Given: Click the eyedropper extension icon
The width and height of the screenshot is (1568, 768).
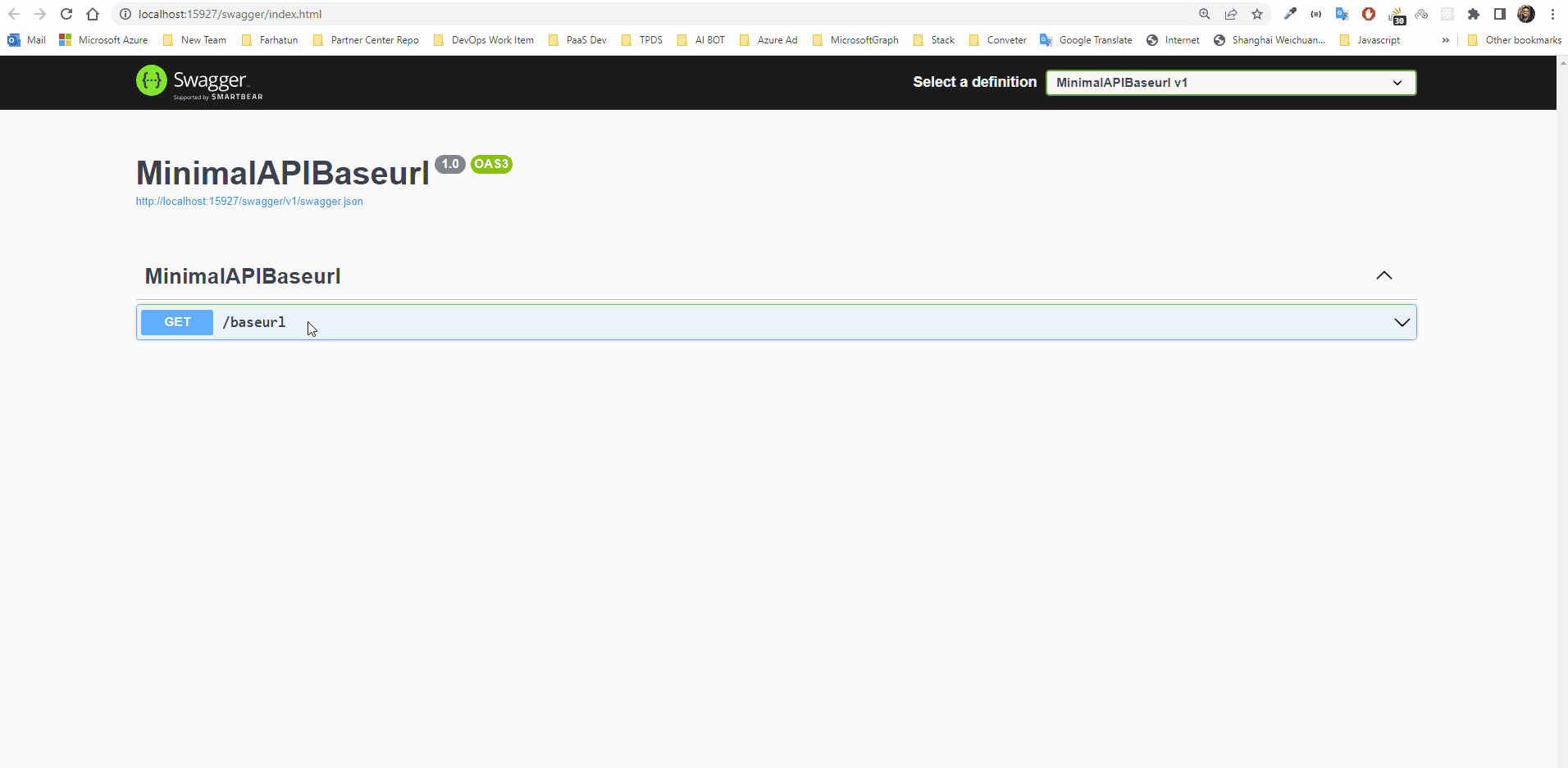Looking at the screenshot, I should (x=1291, y=14).
